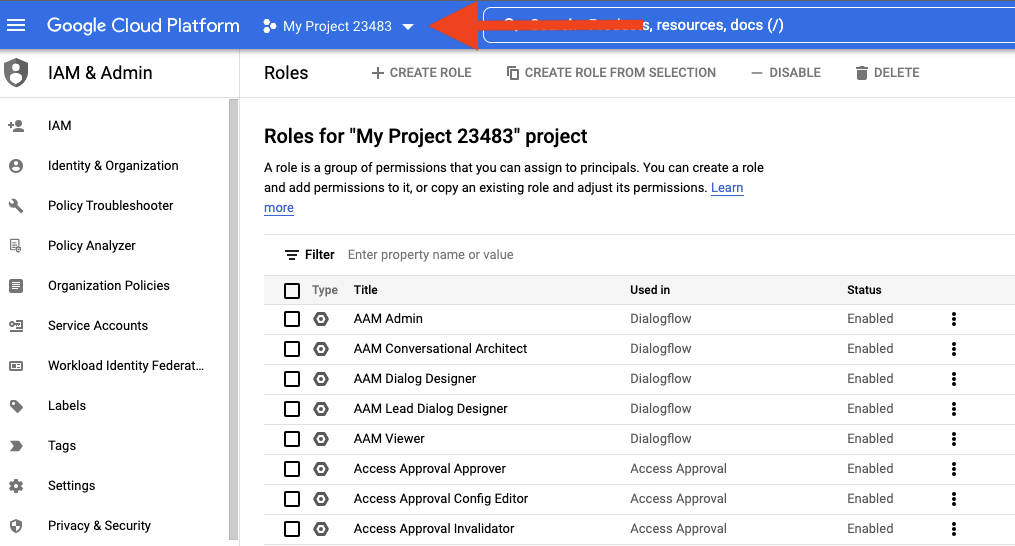1015x546 pixels.
Task: Click the Identity & Organization person icon
Action: (x=16, y=166)
